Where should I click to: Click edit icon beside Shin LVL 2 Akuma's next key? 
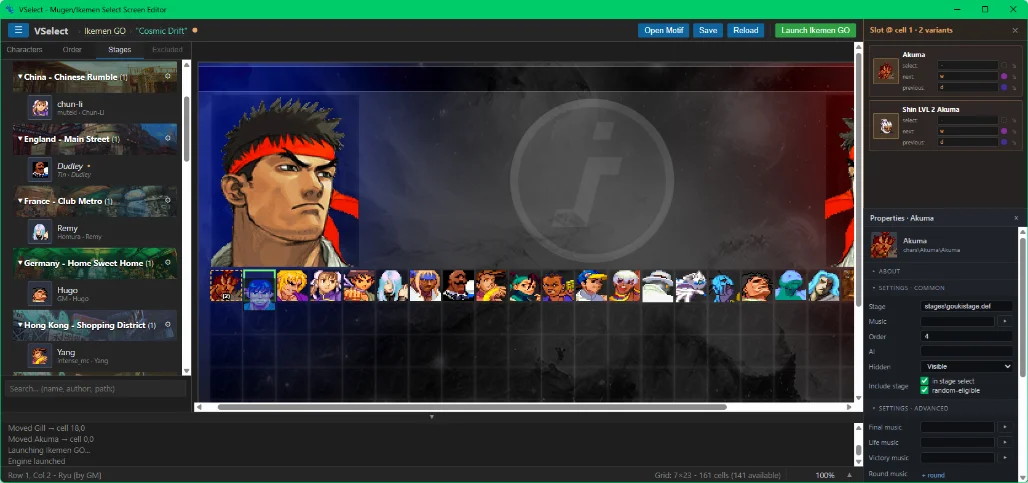1014,131
